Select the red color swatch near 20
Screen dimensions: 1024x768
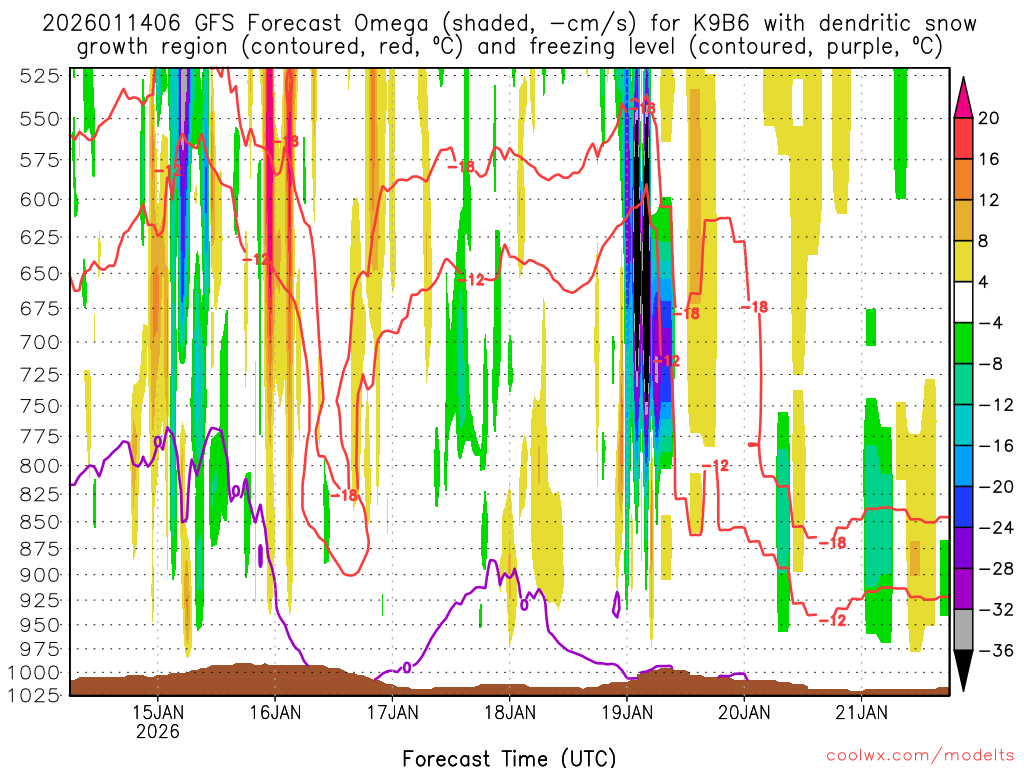tap(963, 138)
